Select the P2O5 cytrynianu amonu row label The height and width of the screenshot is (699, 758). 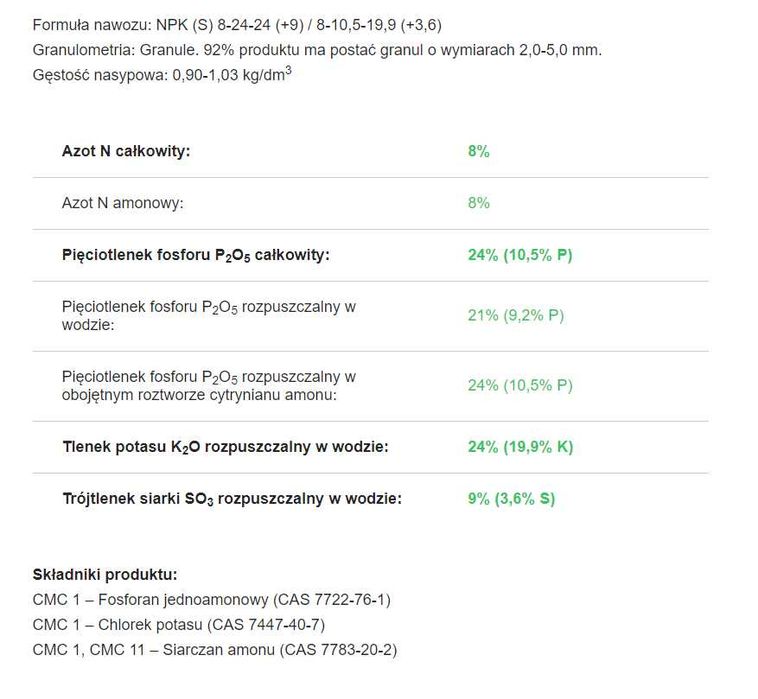pos(208,385)
